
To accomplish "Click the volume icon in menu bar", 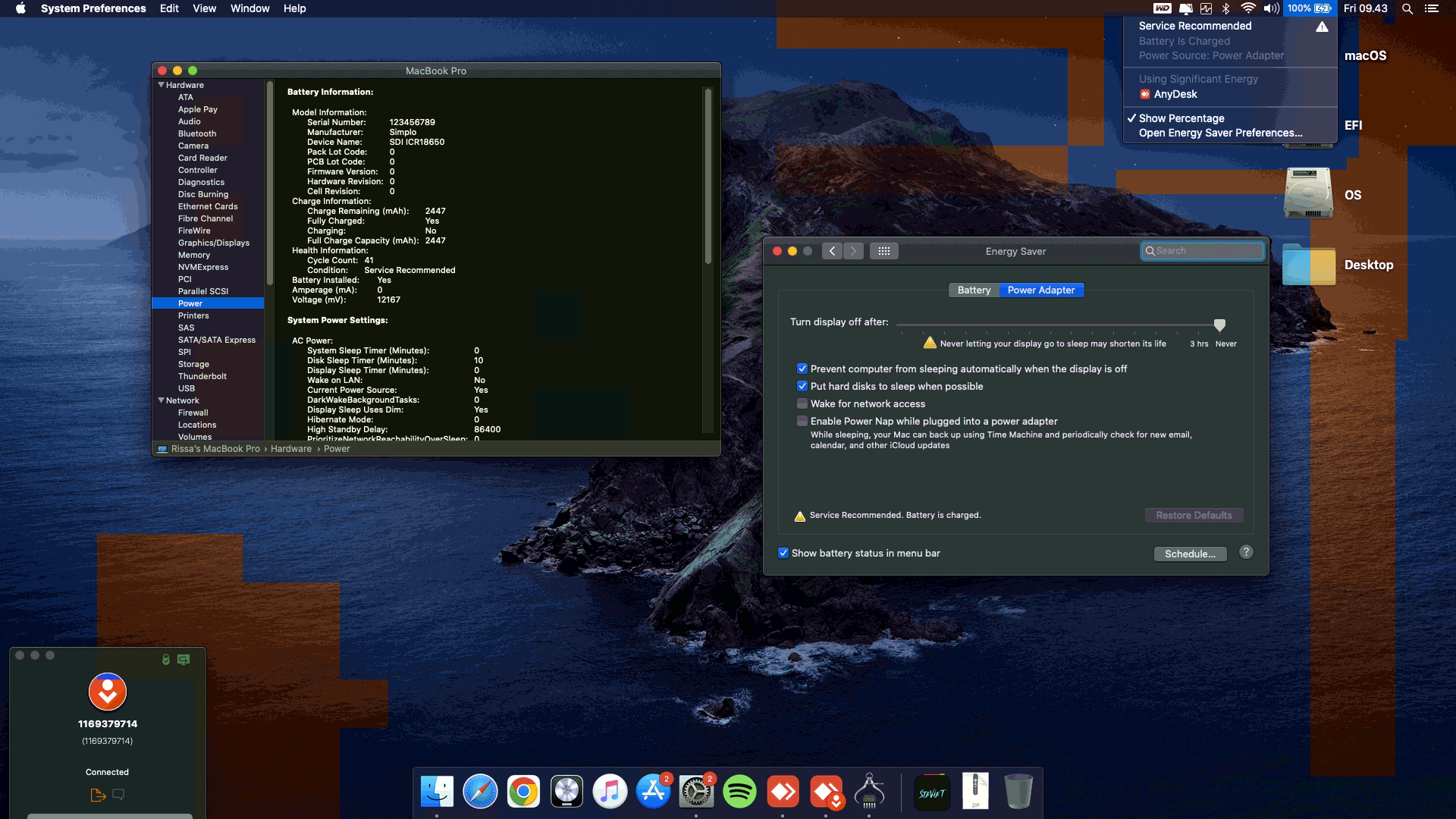I will click(x=1271, y=8).
